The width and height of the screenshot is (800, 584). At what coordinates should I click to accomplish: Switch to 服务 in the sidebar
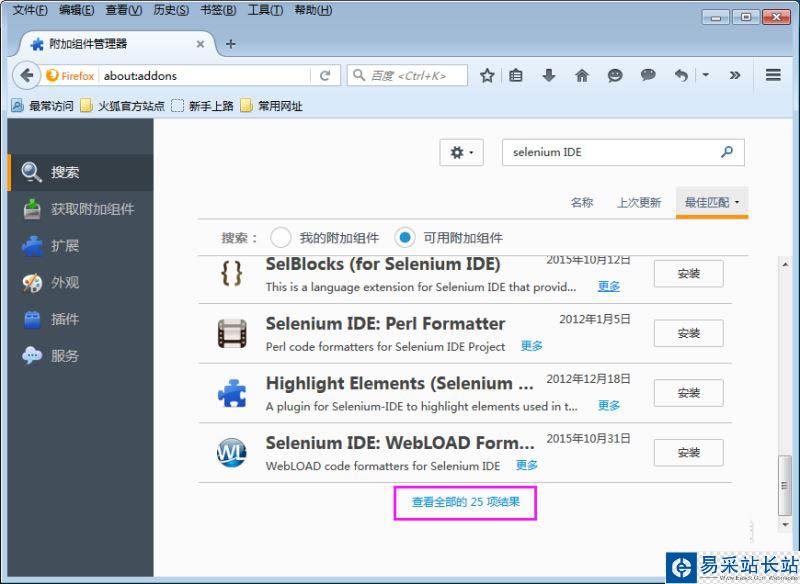[x=81, y=356]
